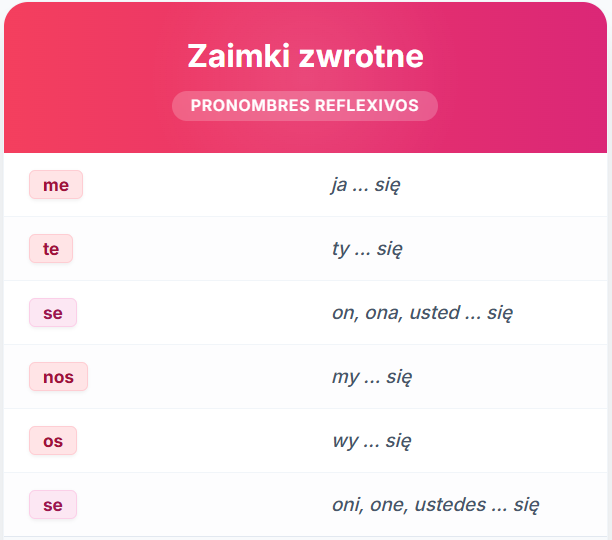Click the 'se' badge beside 'on, ona, usted'
This screenshot has height=540, width=612.
coord(53,313)
